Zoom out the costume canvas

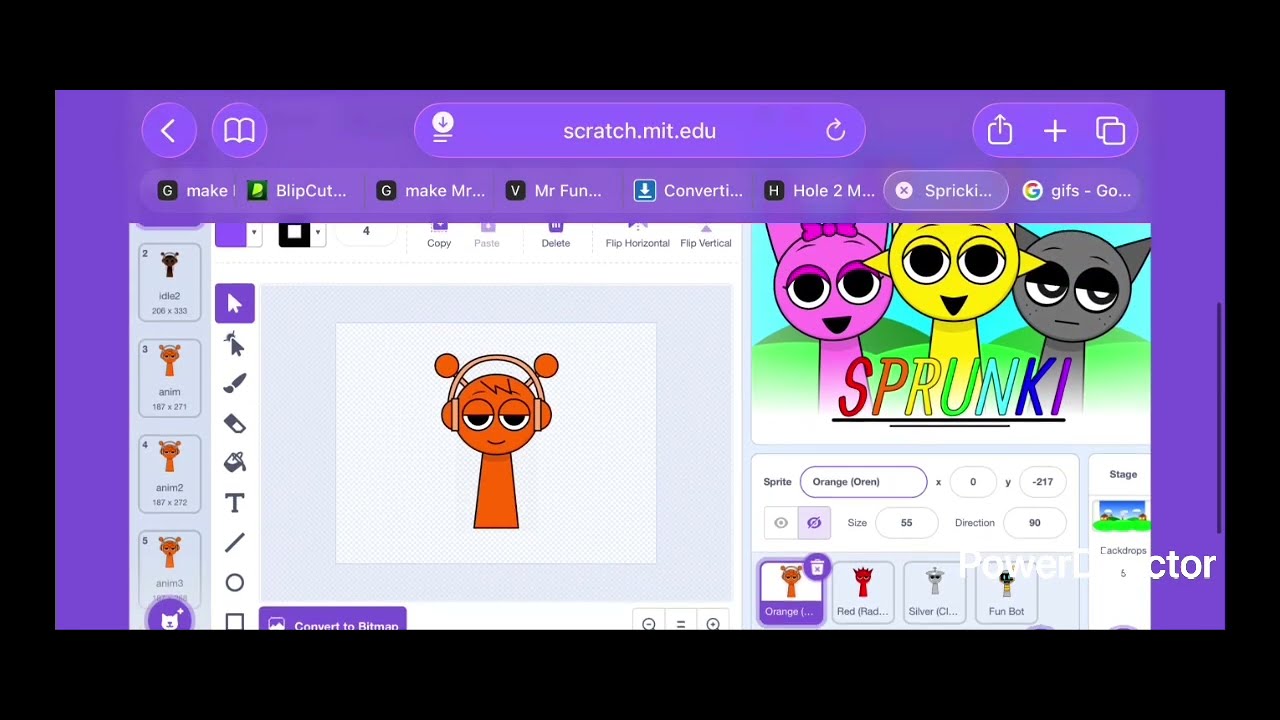point(649,624)
